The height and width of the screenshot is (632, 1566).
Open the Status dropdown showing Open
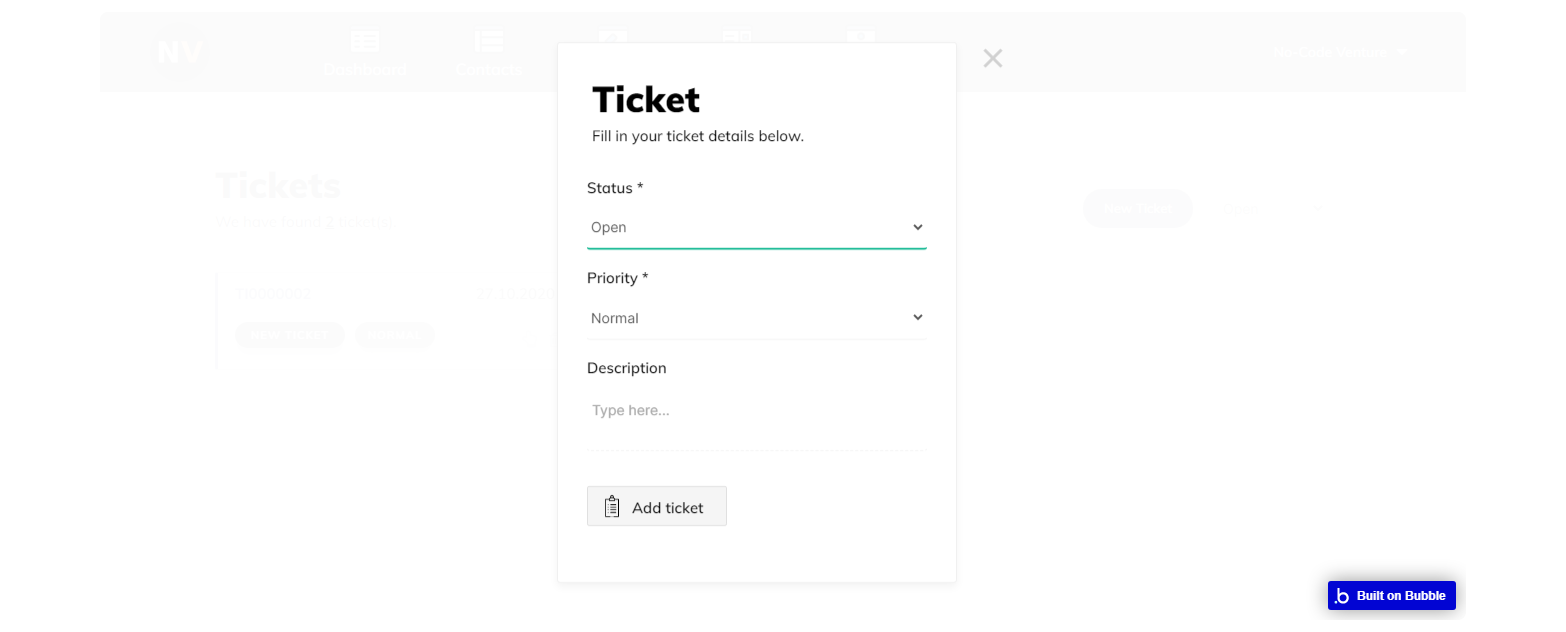click(756, 228)
